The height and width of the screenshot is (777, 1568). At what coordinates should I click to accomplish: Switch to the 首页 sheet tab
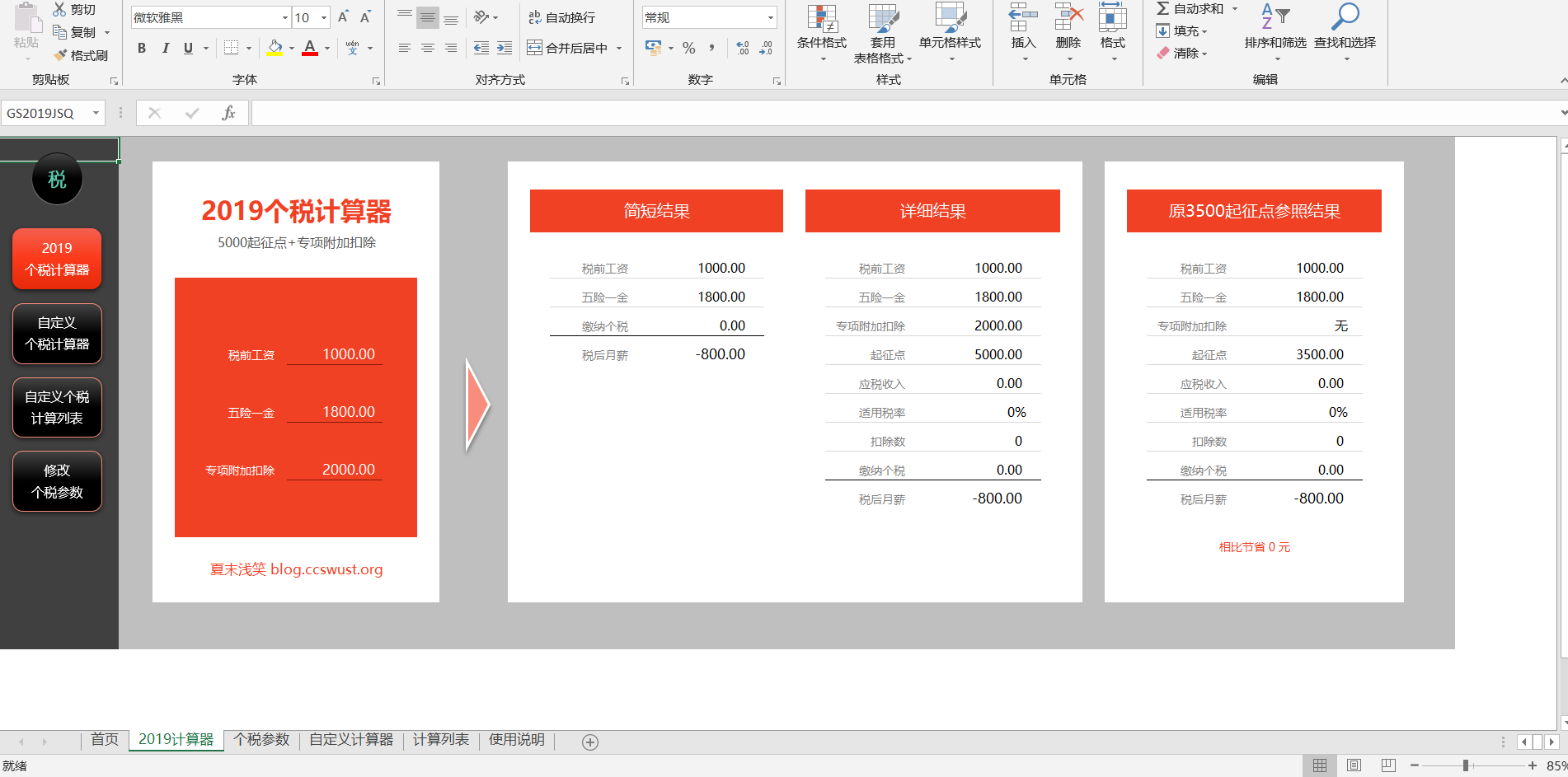tap(105, 740)
